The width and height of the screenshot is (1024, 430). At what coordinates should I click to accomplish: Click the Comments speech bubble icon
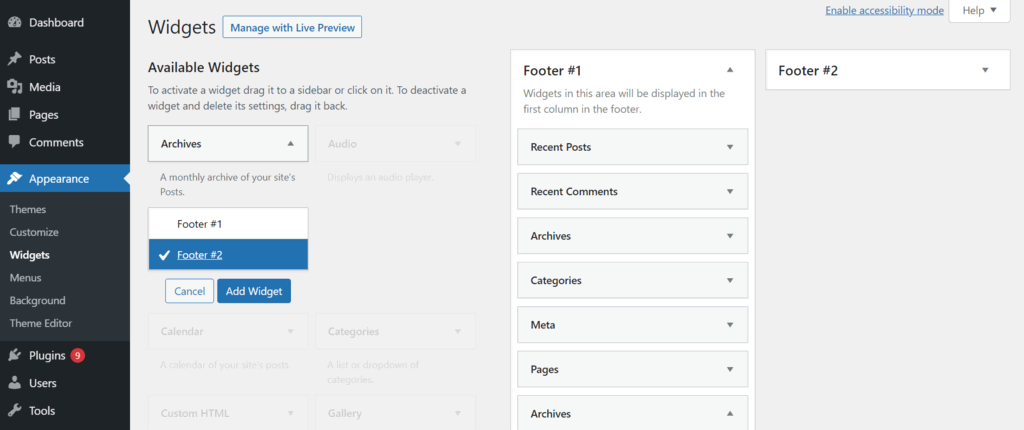(x=14, y=142)
